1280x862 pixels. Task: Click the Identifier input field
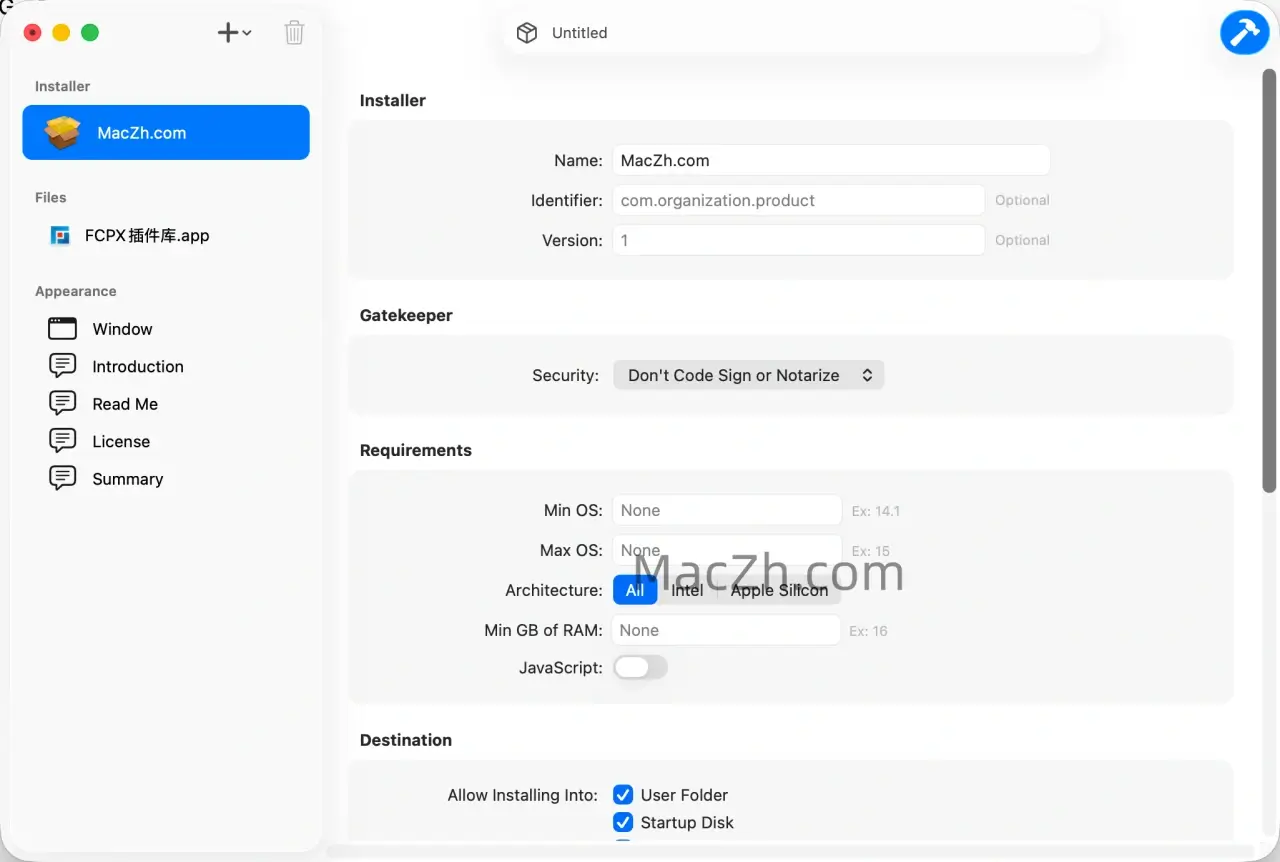[798, 200]
